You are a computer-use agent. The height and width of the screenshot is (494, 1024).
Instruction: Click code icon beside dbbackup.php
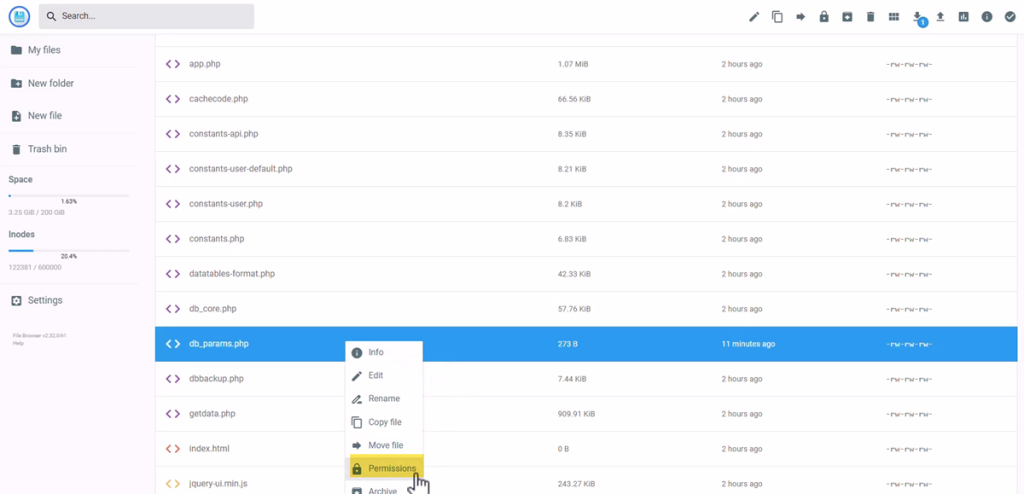(x=172, y=378)
